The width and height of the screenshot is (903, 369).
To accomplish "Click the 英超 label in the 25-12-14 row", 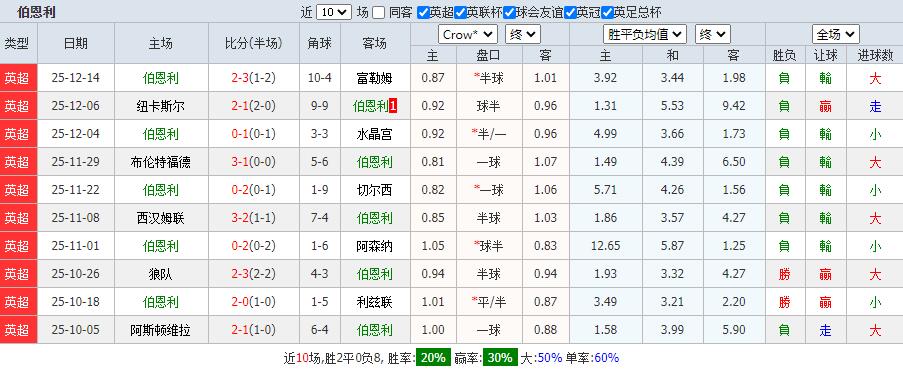I will (17, 78).
